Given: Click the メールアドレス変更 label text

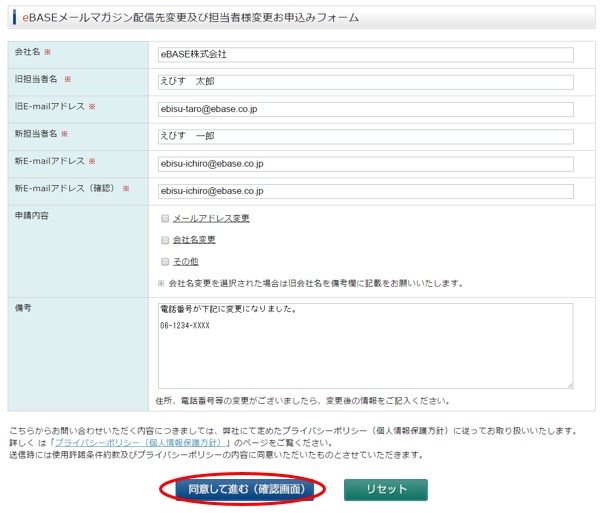Looking at the screenshot, I should pyautogui.click(x=211, y=218).
